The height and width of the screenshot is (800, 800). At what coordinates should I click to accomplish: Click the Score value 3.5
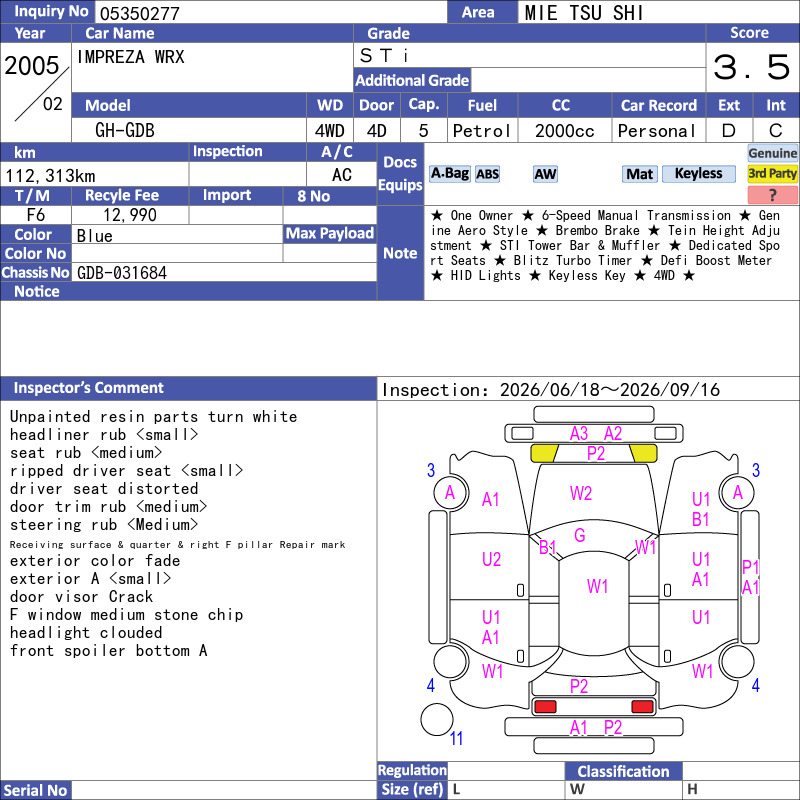(752, 67)
